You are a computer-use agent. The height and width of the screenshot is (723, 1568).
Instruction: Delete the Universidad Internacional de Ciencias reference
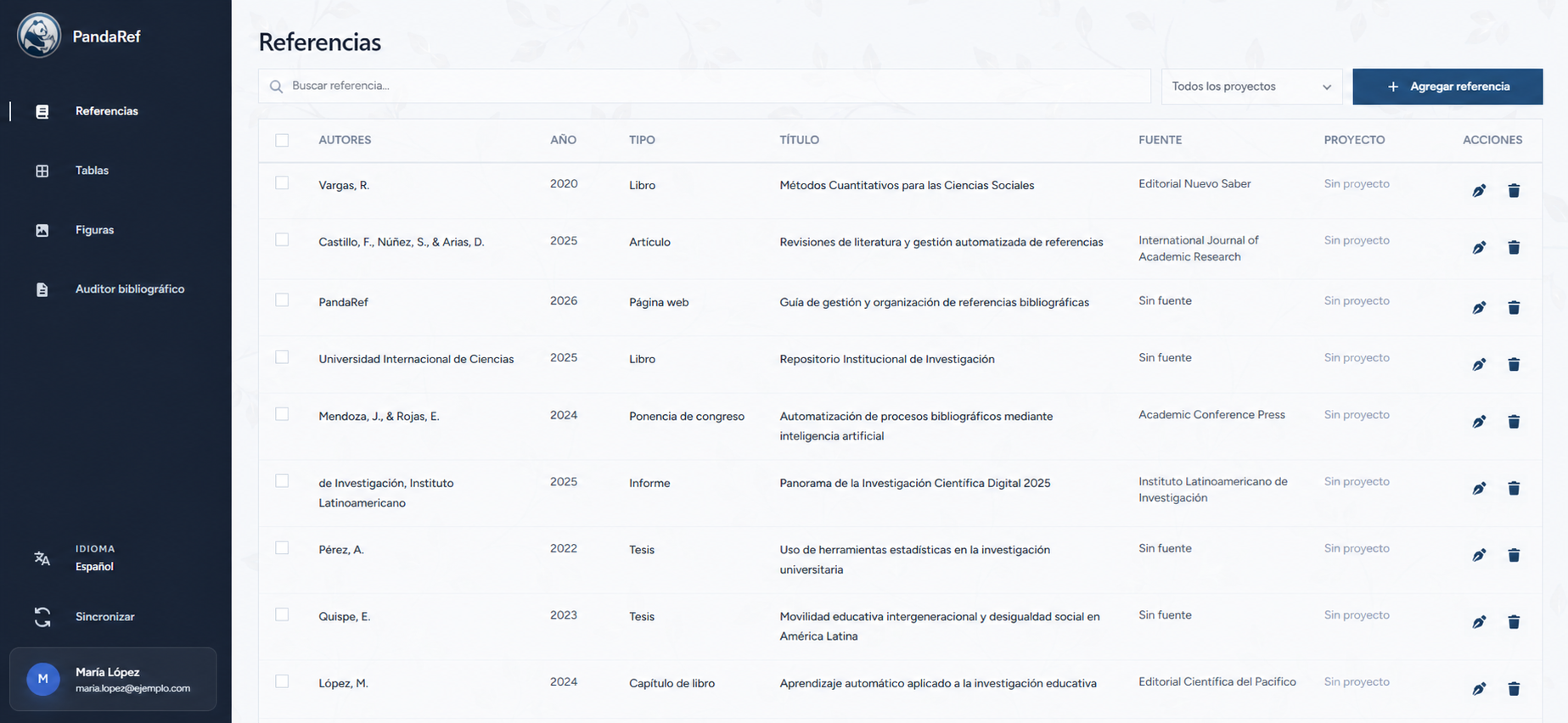click(x=1514, y=365)
